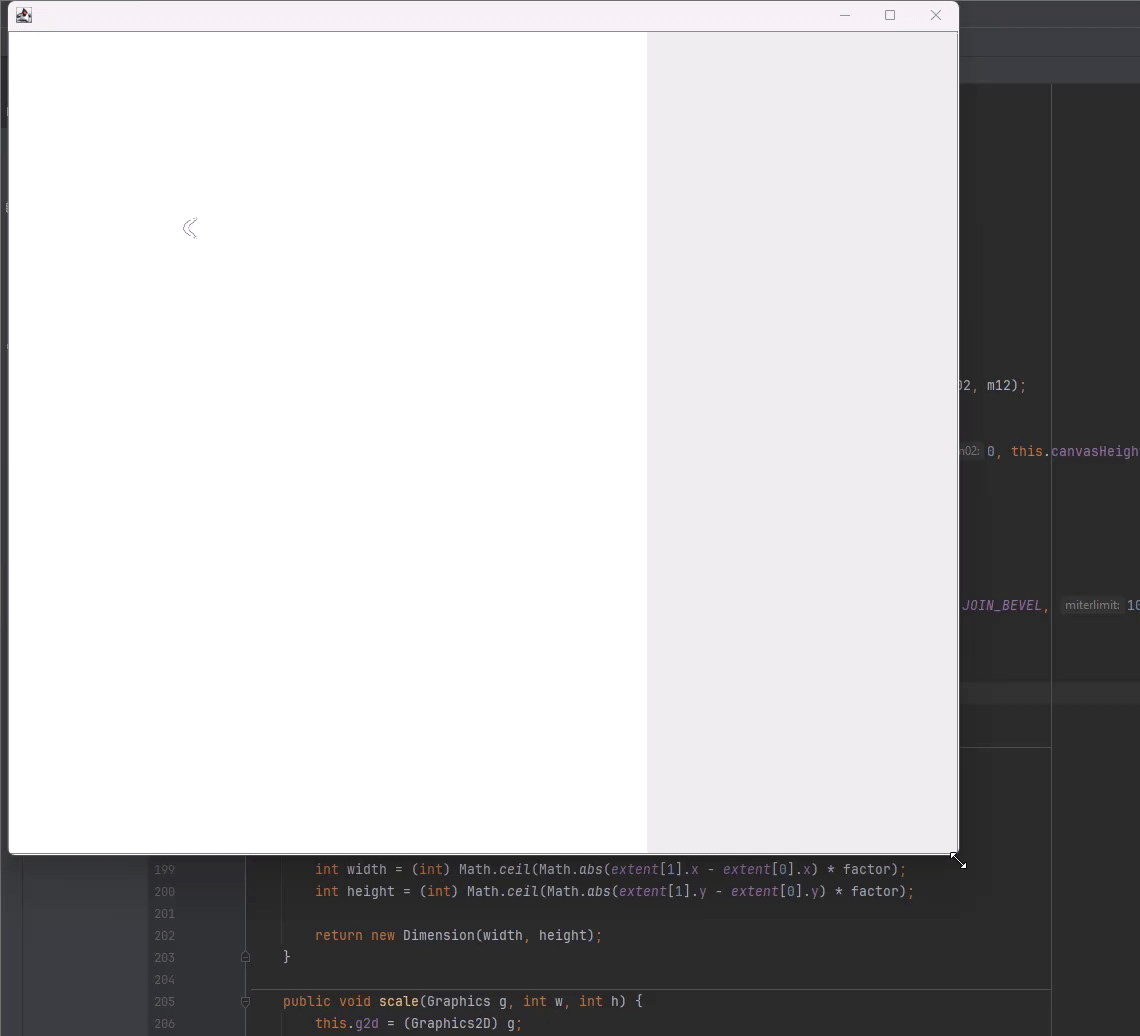Collapse the scale method fold at line 205
The width and height of the screenshot is (1140, 1036).
245,1001
